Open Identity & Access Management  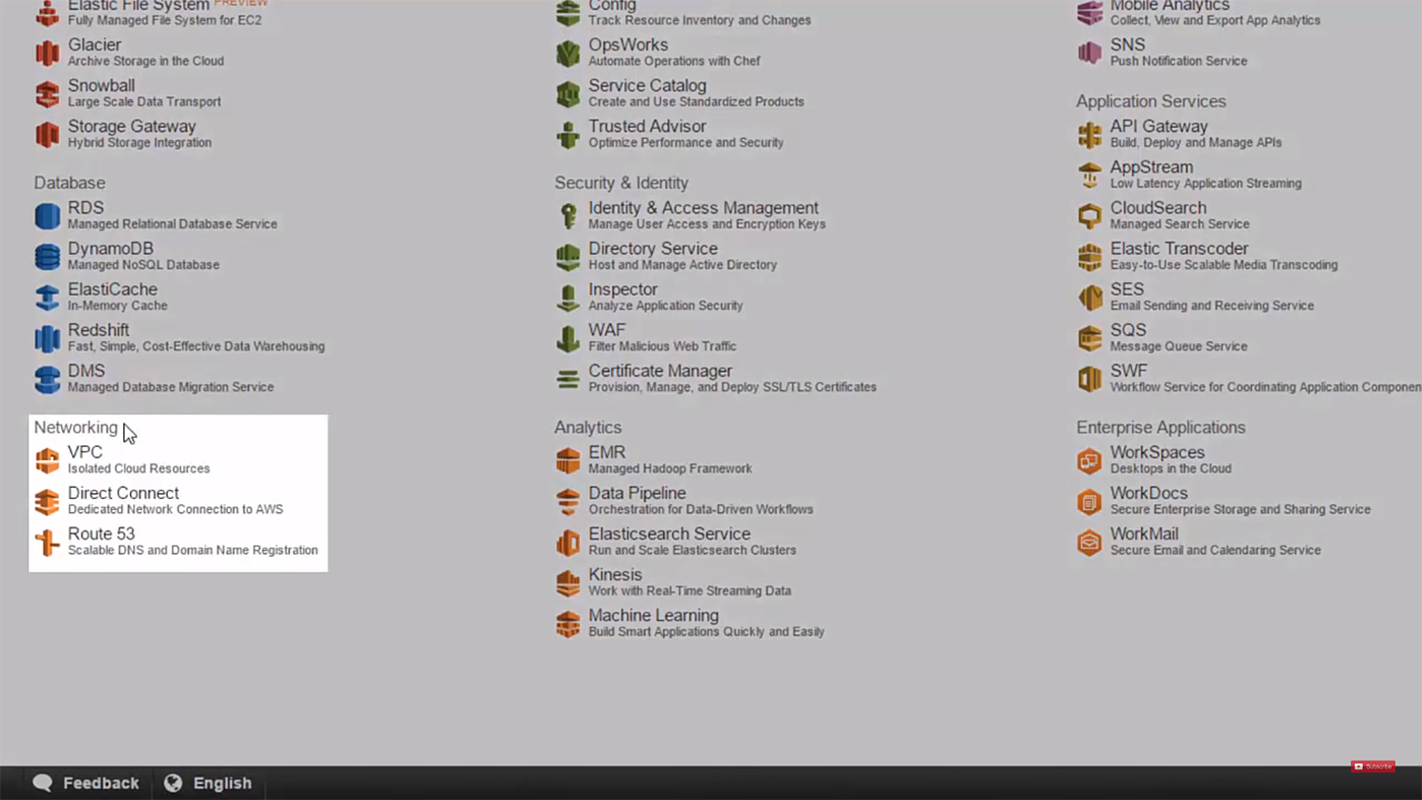pos(703,208)
